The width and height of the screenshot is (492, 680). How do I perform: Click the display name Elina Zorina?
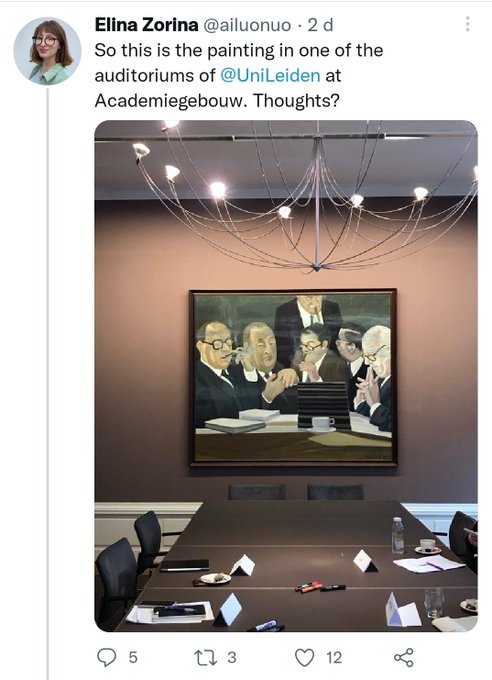(x=146, y=25)
